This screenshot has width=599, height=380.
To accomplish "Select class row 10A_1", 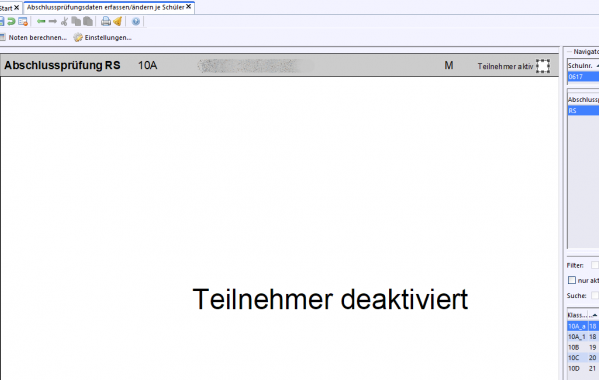I will pyautogui.click(x=583, y=337).
